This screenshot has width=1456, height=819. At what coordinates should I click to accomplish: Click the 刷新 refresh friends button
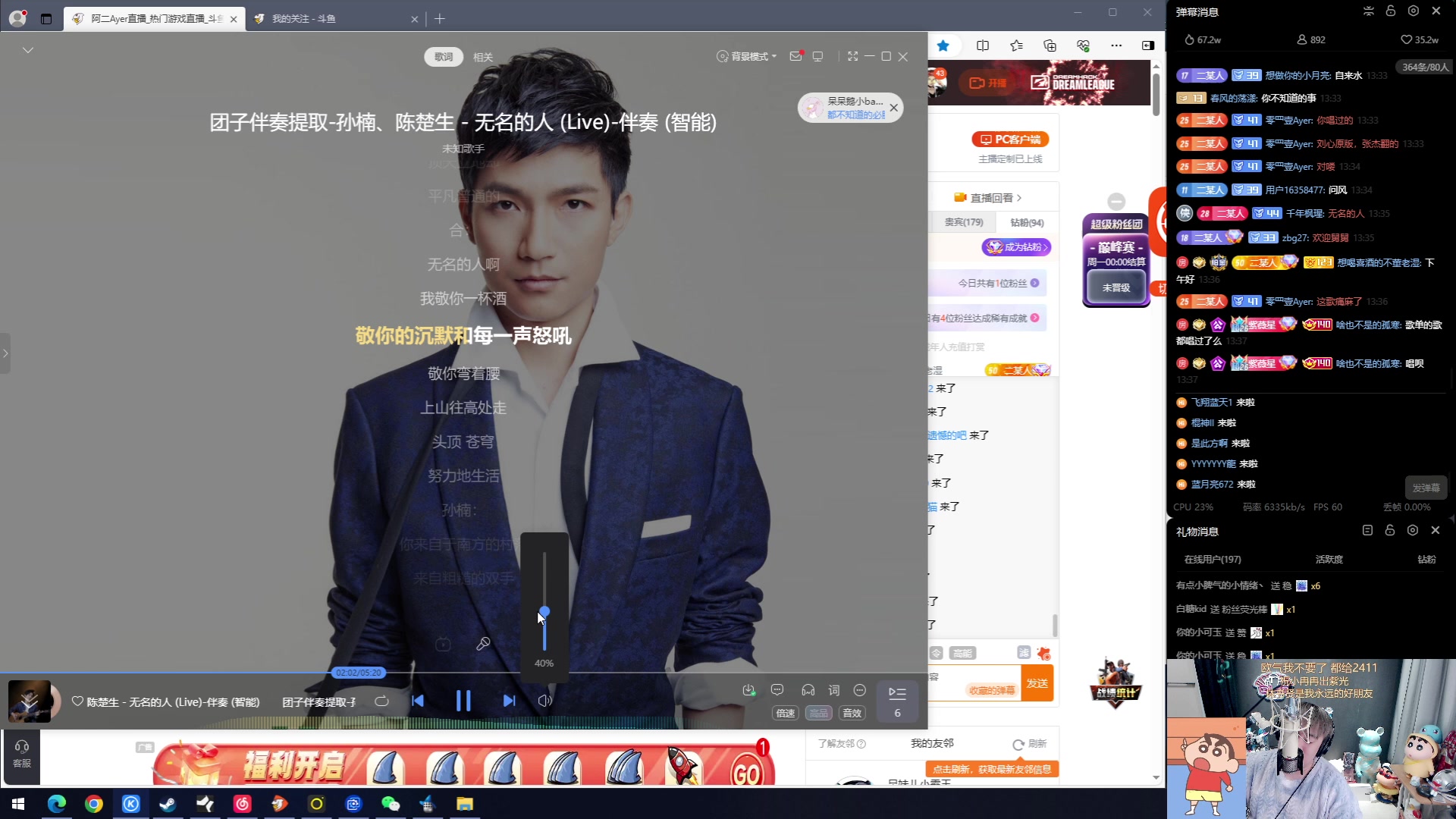pos(1030,744)
